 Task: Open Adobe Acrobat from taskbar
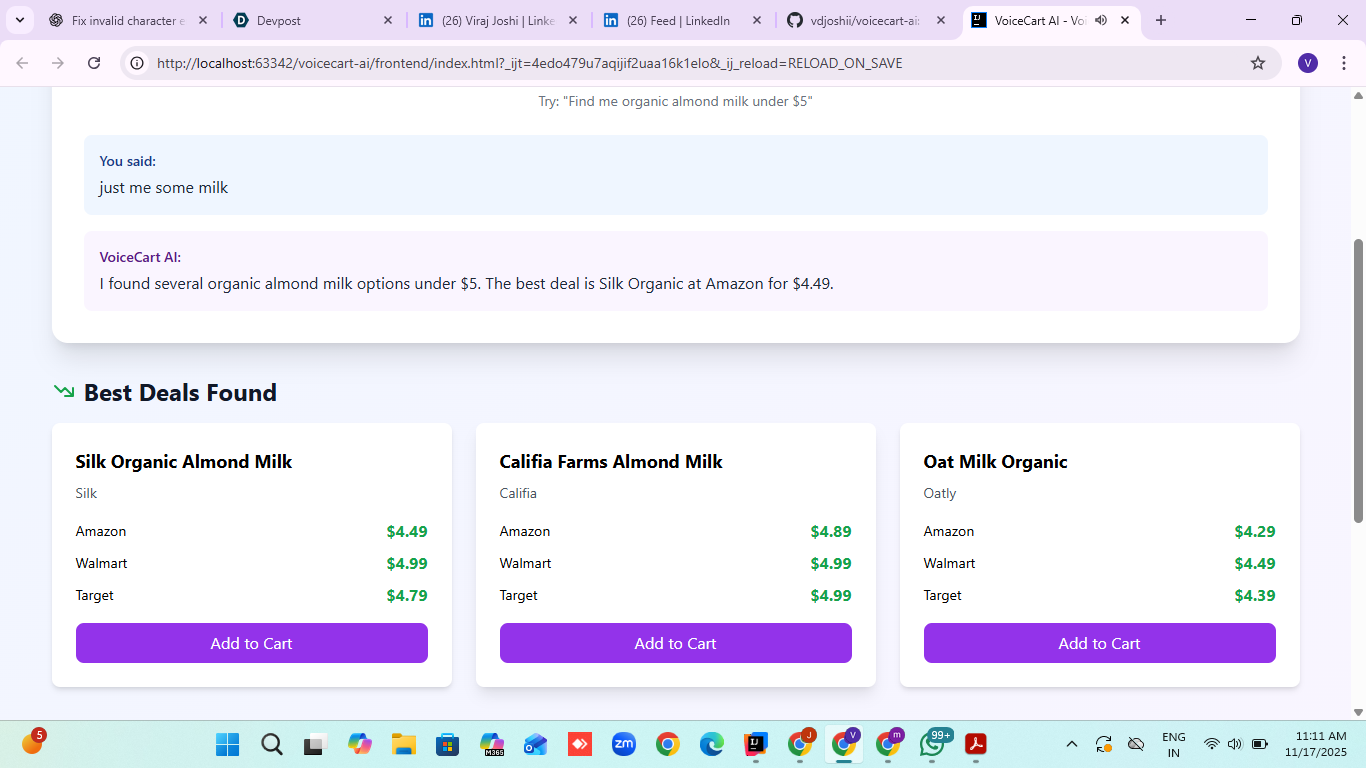[x=976, y=744]
